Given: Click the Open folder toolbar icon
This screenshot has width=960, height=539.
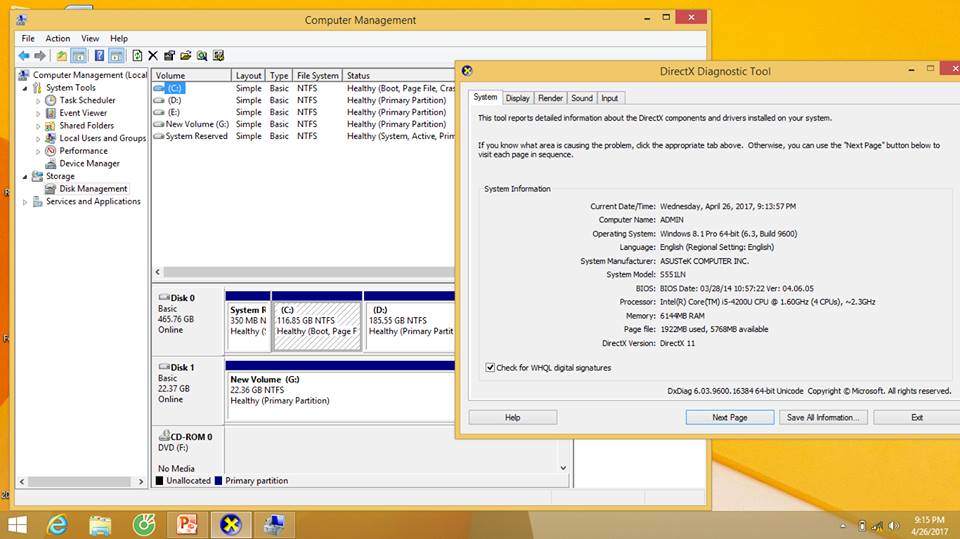Looking at the screenshot, I should click(x=186, y=56).
